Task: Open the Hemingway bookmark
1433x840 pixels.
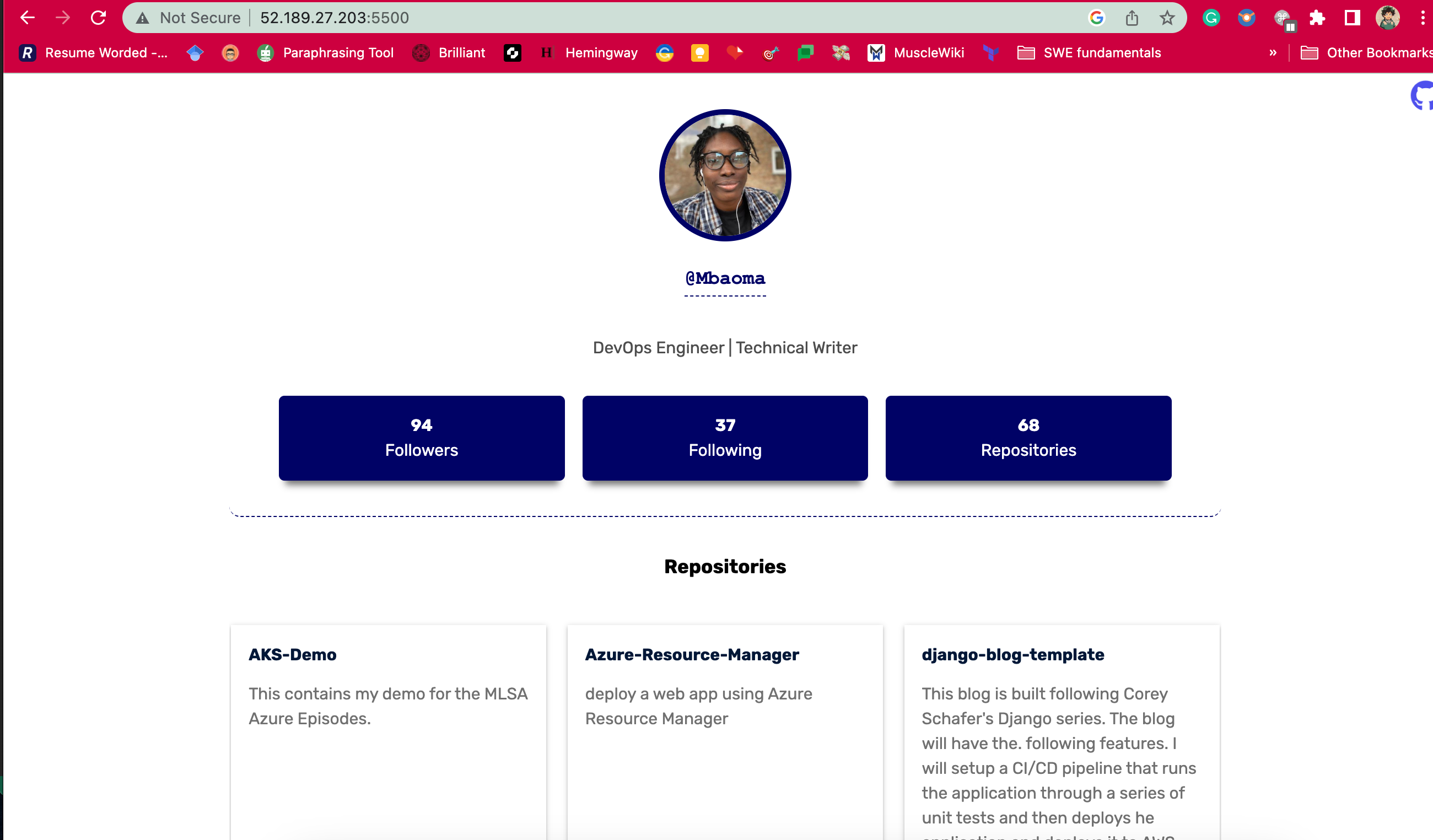Action: click(x=602, y=53)
